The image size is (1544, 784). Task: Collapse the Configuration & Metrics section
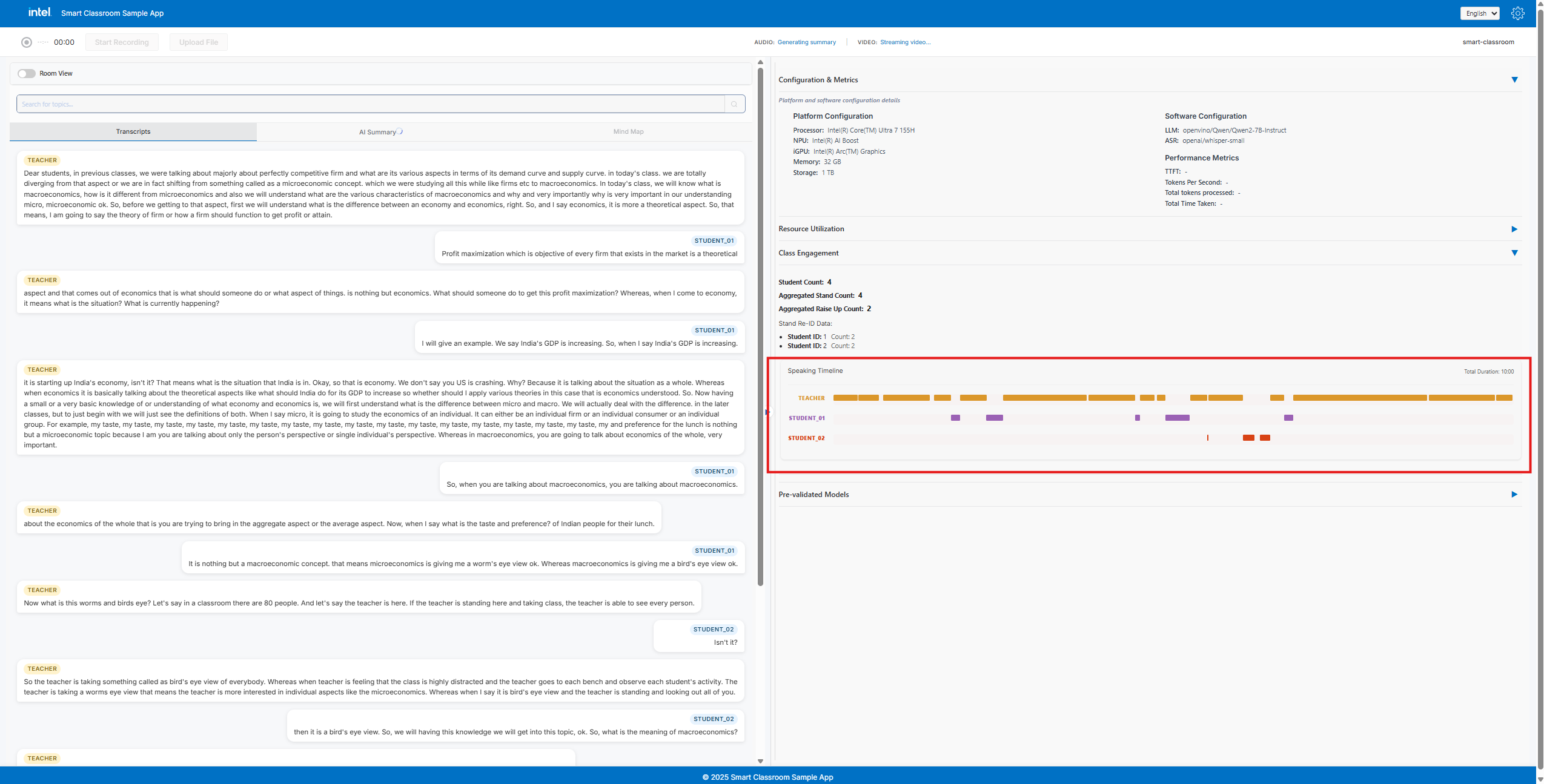tap(1515, 79)
